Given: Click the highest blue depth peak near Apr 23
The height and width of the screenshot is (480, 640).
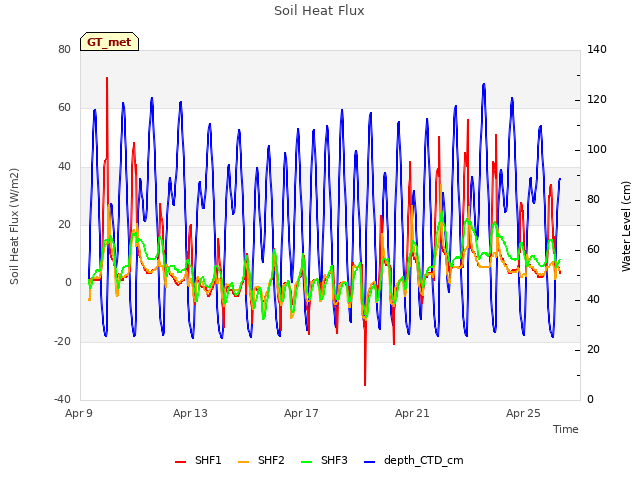Looking at the screenshot, I should pyautogui.click(x=484, y=84).
